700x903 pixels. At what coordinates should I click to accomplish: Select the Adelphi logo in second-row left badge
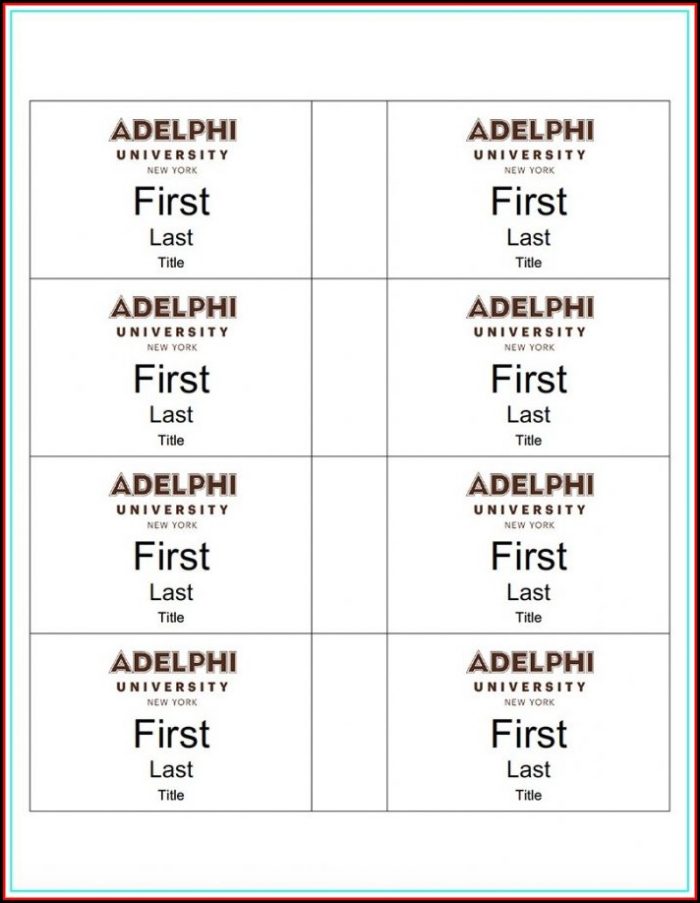[x=172, y=321]
